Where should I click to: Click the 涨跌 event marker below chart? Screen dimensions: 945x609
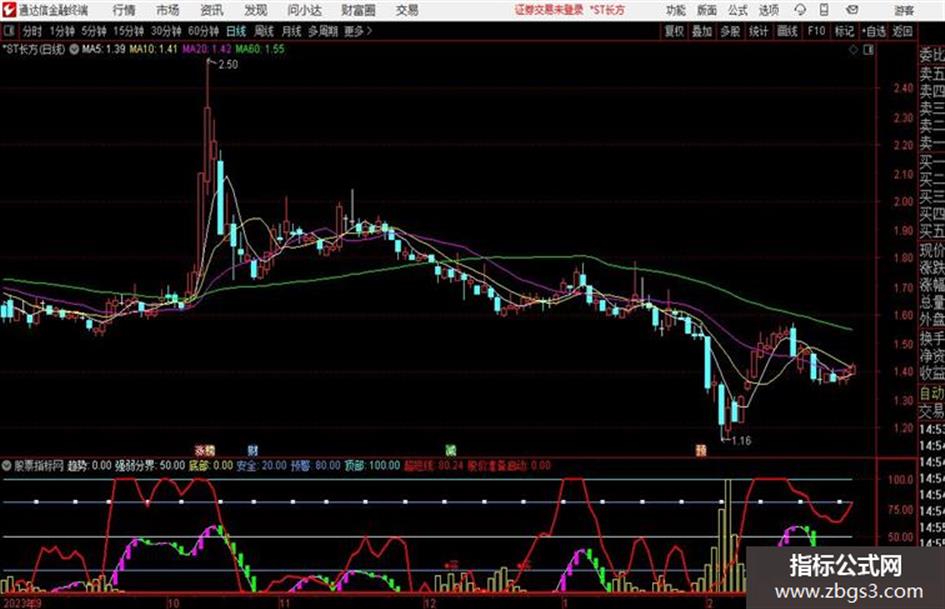coord(205,450)
